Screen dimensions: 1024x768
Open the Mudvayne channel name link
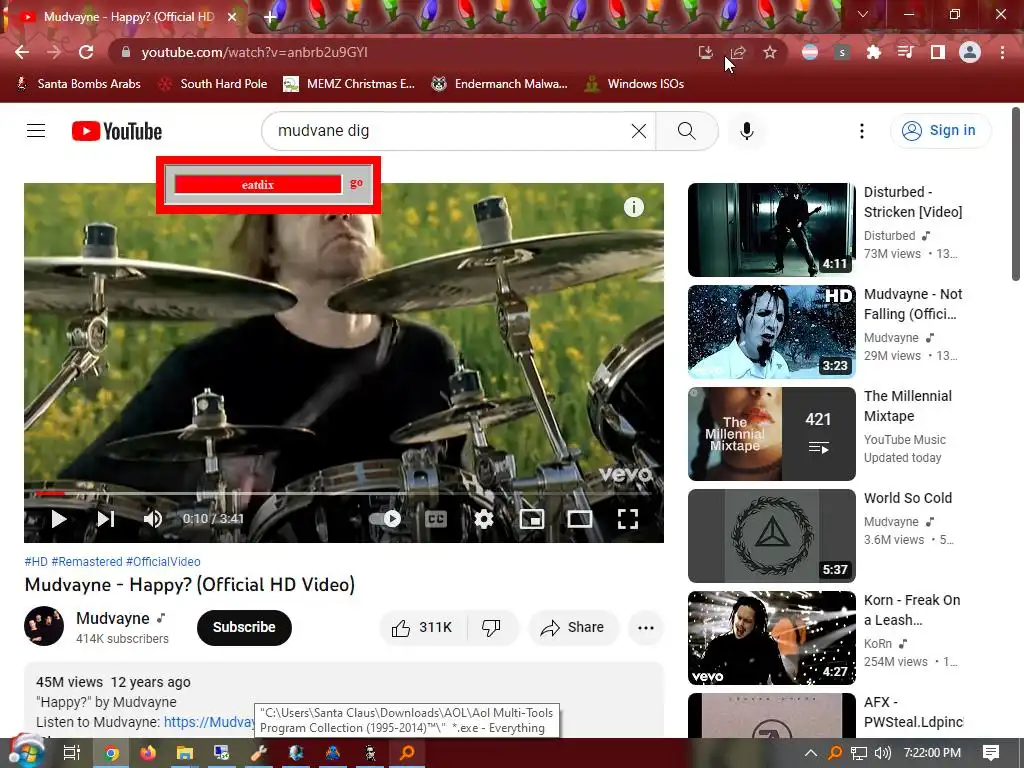click(x=112, y=618)
